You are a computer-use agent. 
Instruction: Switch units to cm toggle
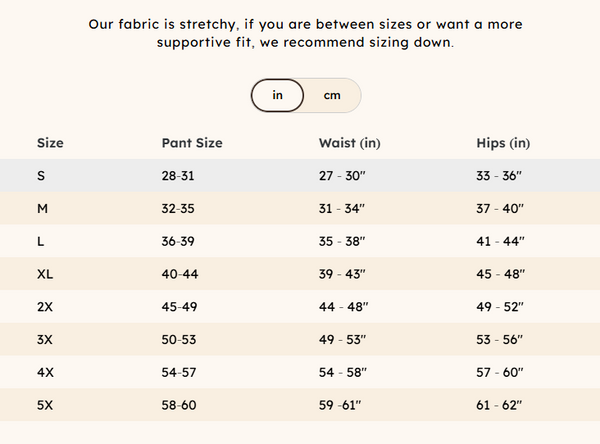click(331, 96)
